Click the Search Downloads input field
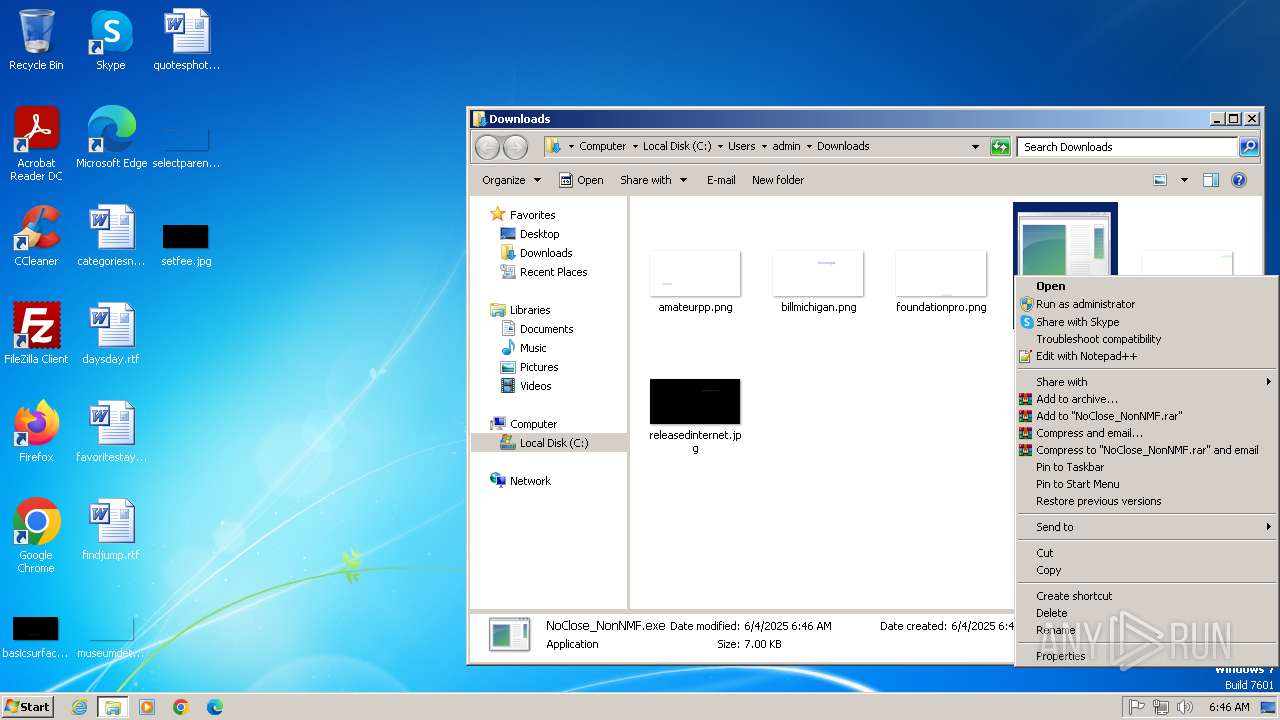The width and height of the screenshot is (1280, 720). coord(1128,147)
